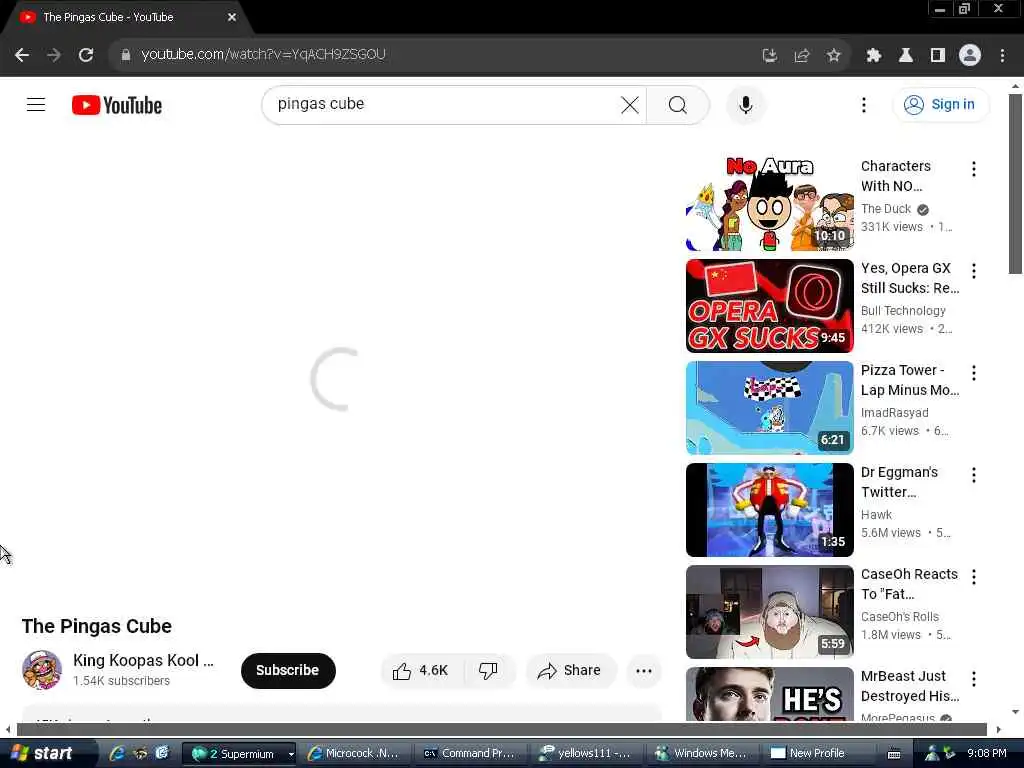
Task: Open the Chrome labs flask icon
Action: pos(906,56)
